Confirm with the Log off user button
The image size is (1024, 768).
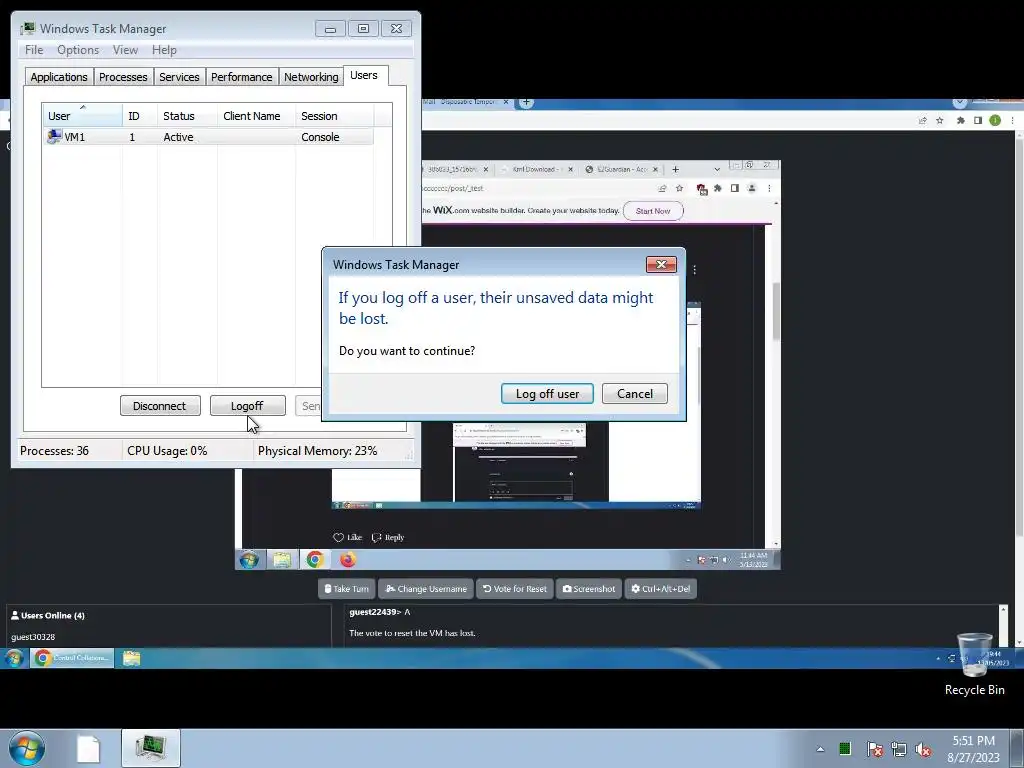click(x=547, y=394)
